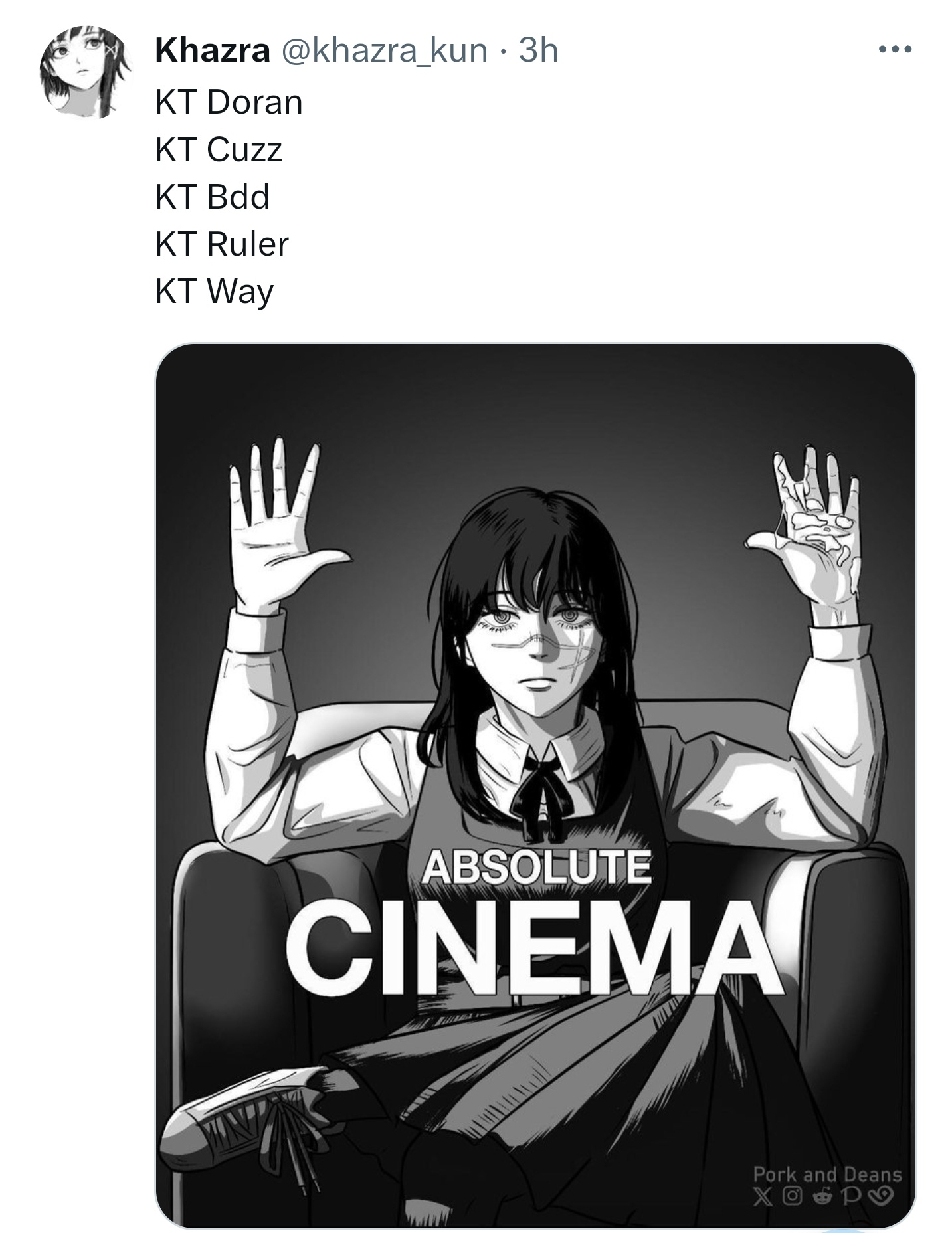952x1233 pixels.
Task: Open the Absolute Cinema image at the girl's face
Action: point(535,638)
